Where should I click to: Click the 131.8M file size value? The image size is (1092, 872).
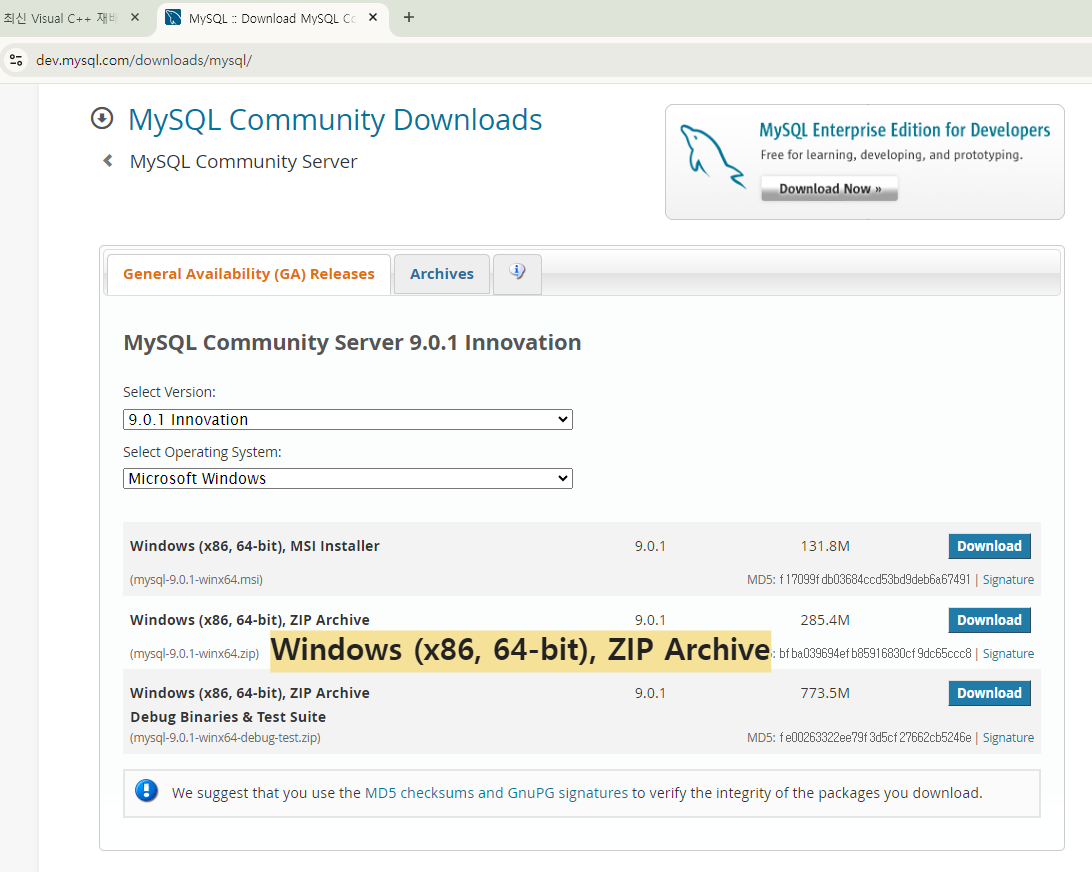(825, 546)
